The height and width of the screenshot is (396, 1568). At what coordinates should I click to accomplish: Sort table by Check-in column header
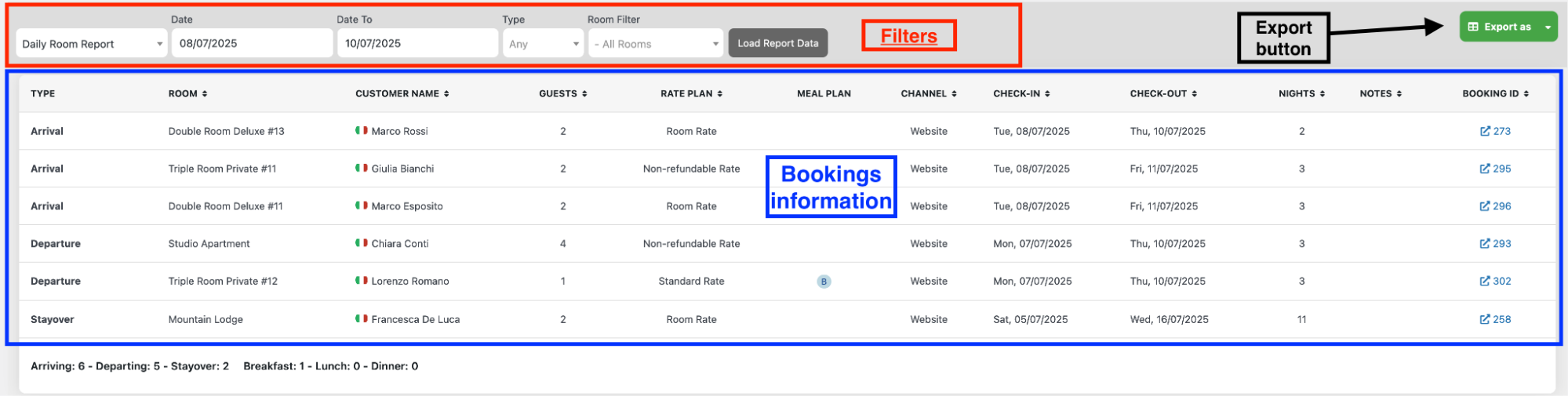[x=1021, y=93]
